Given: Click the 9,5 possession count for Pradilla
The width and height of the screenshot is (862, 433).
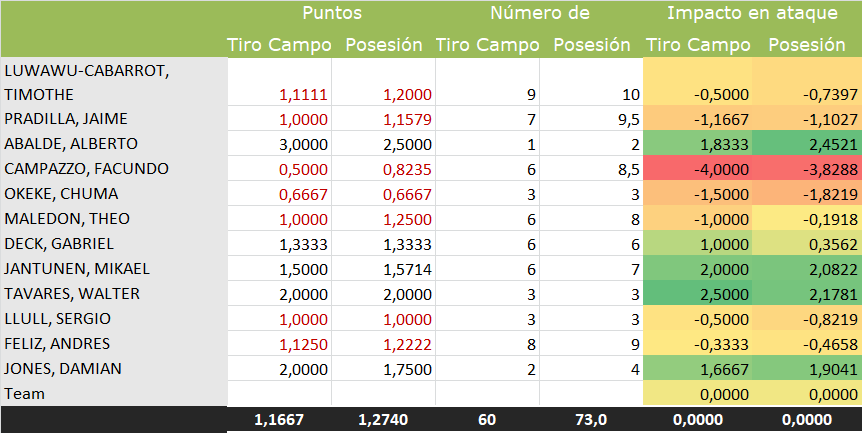Looking at the screenshot, I should [592, 119].
